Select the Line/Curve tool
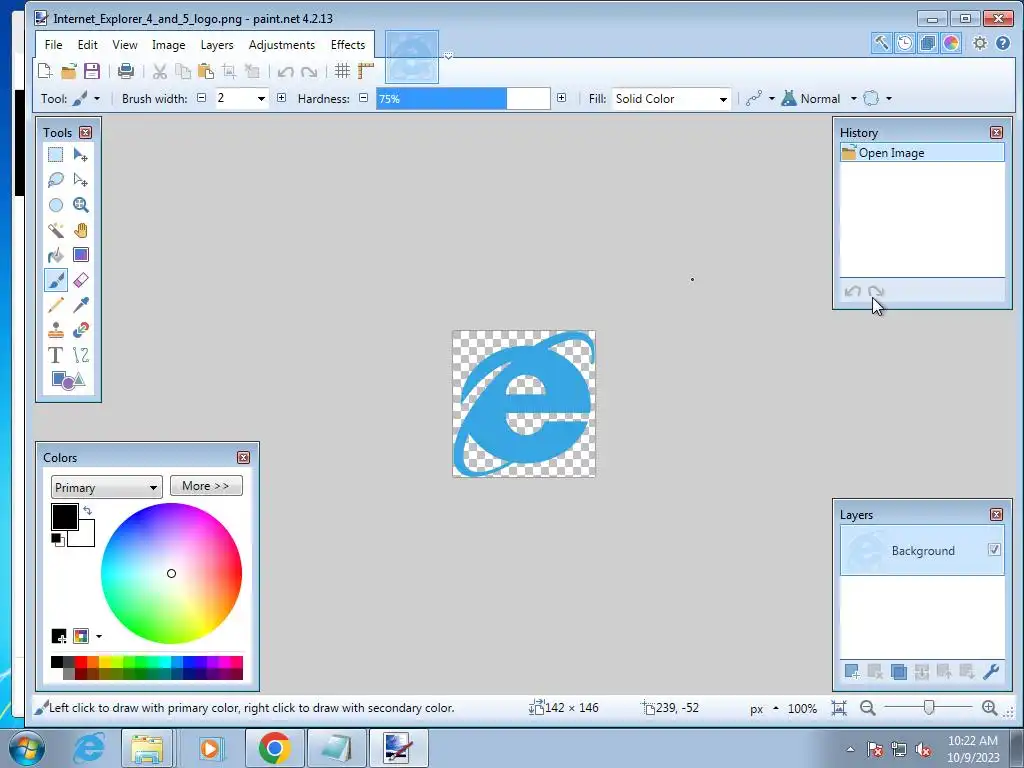 tap(80, 355)
